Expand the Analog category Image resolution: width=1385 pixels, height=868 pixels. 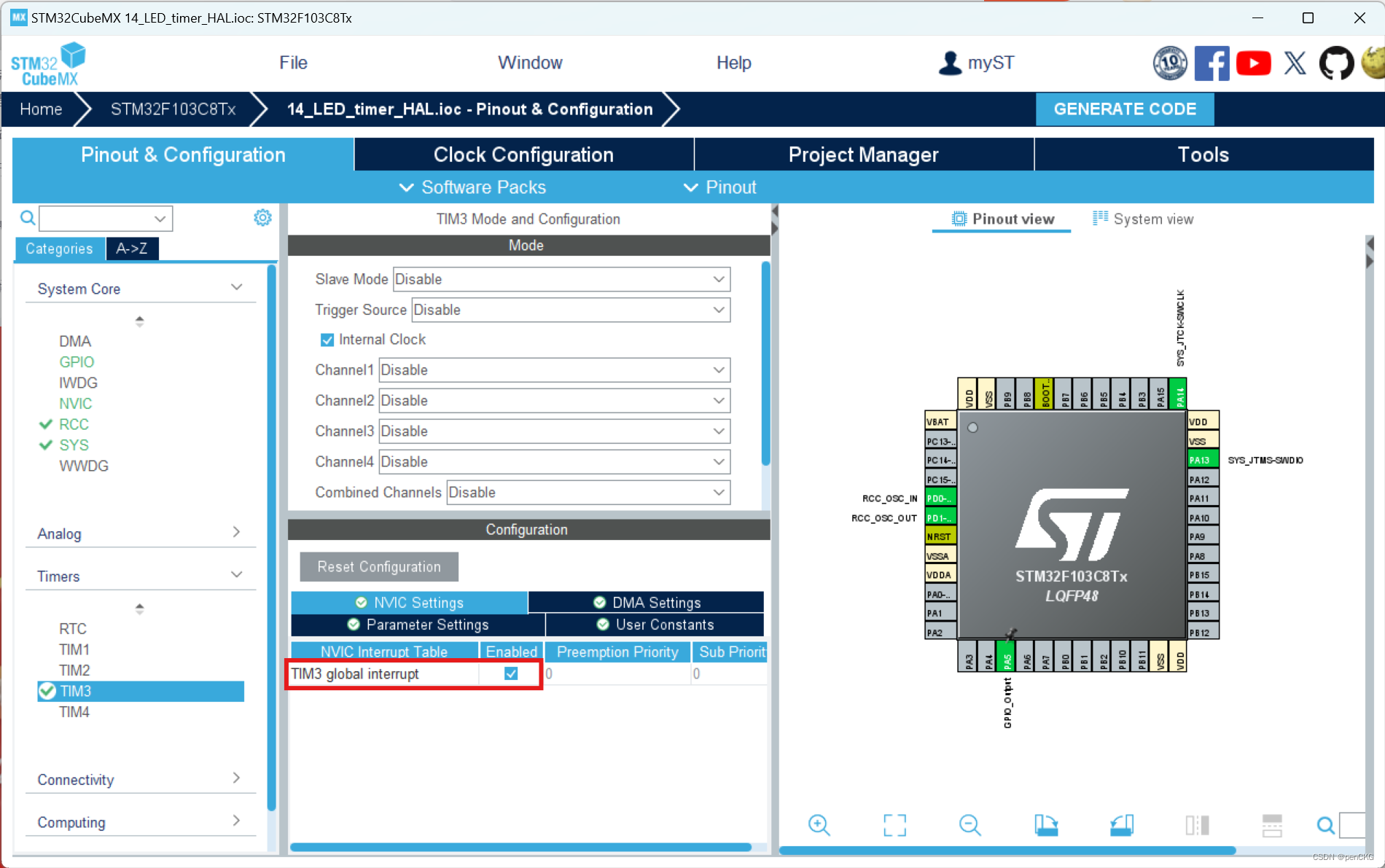pos(235,533)
